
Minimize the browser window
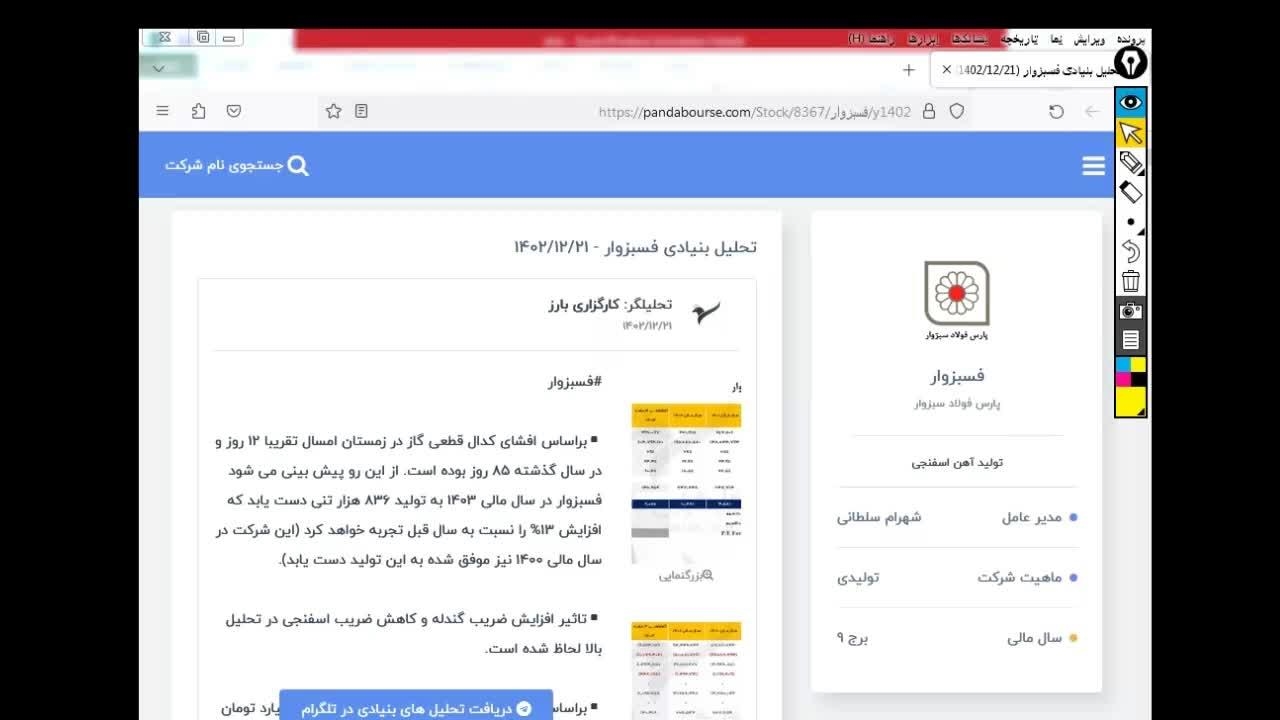click(229, 38)
